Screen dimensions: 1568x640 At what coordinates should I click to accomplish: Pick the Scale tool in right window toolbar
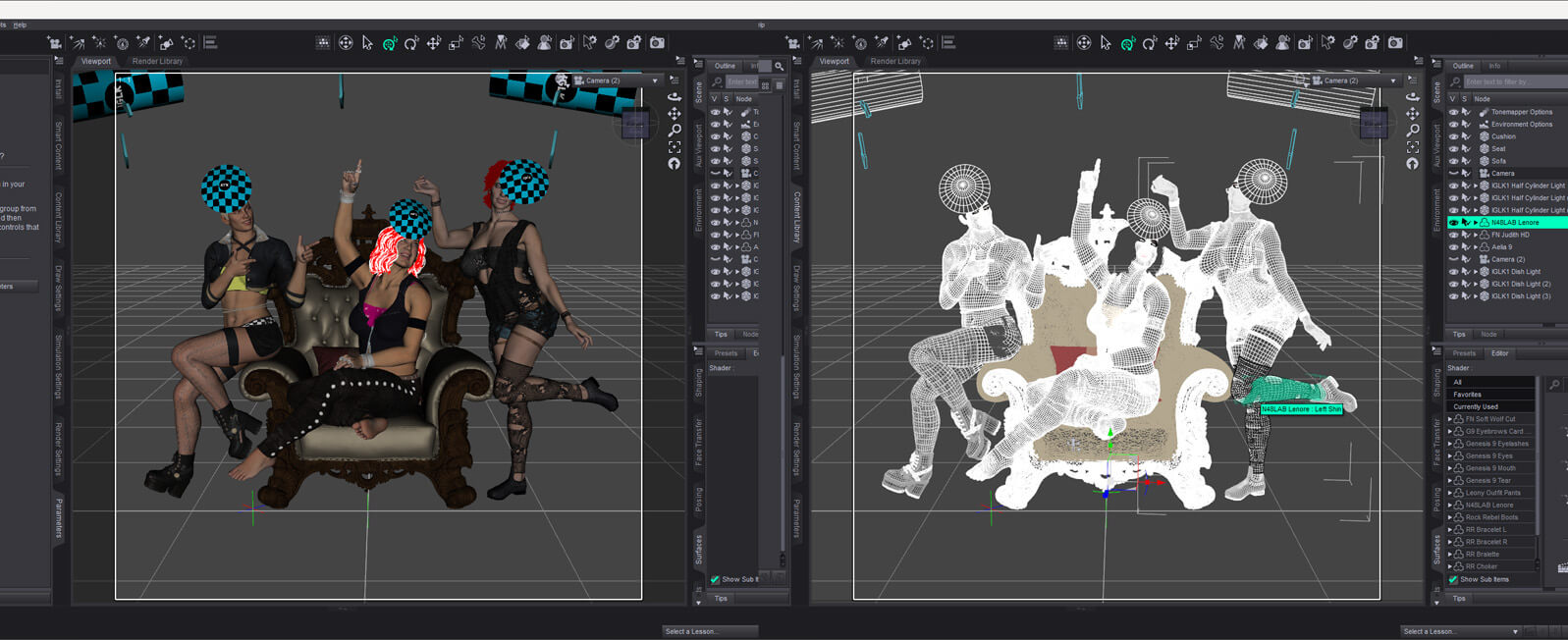click(x=1195, y=43)
